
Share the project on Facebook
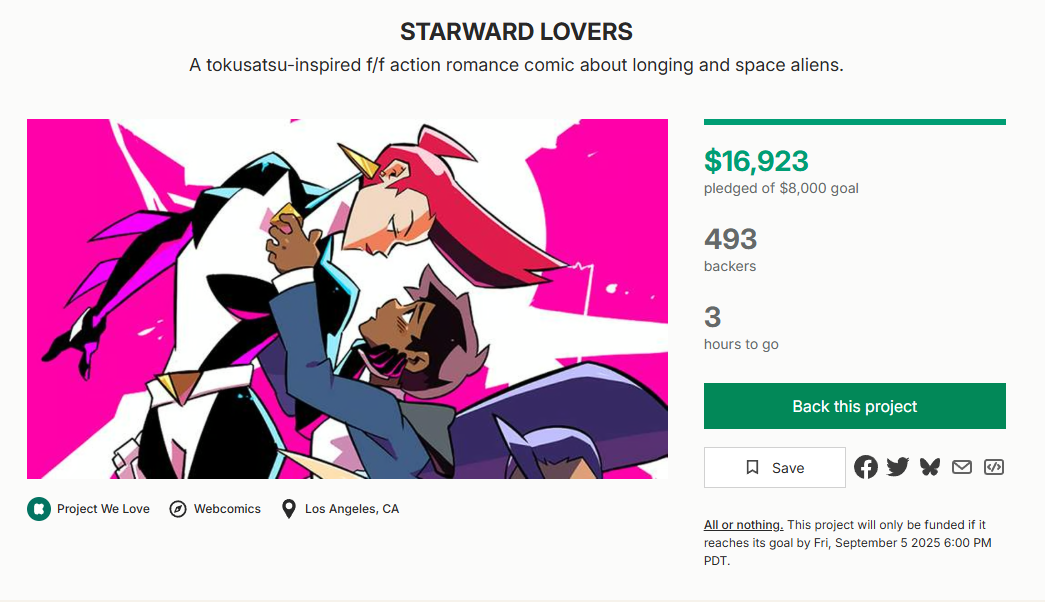[x=866, y=467]
